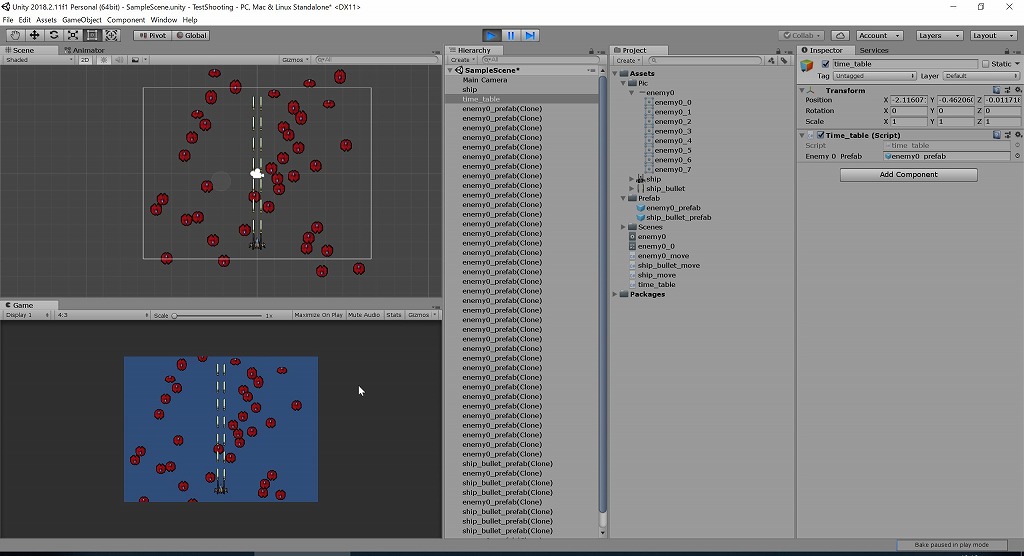Click object picker for Enemy 0 Prefab
The width and height of the screenshot is (1024, 556).
tap(1017, 156)
